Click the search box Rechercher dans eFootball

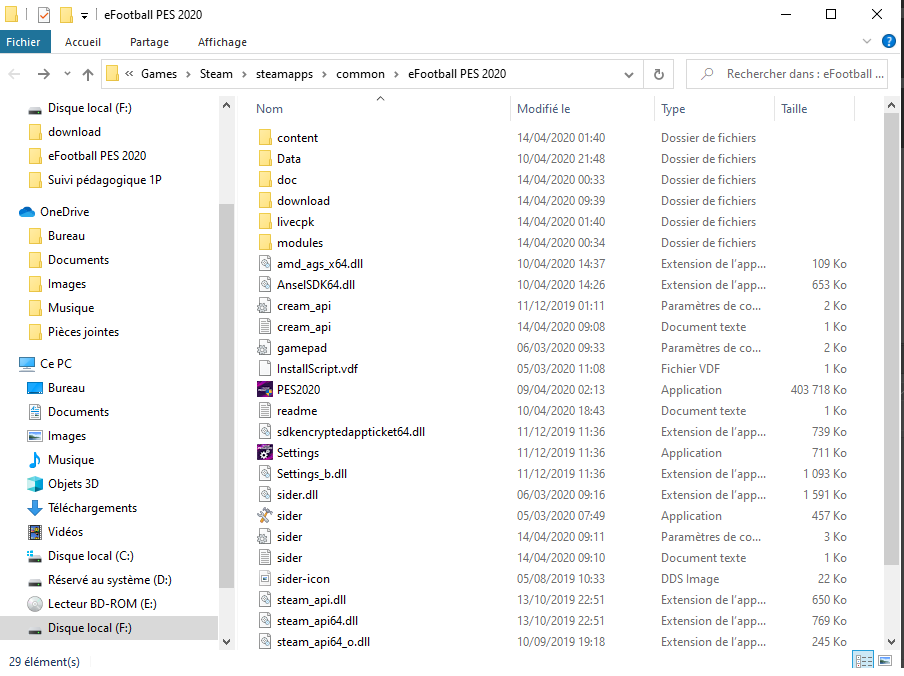click(x=787, y=74)
